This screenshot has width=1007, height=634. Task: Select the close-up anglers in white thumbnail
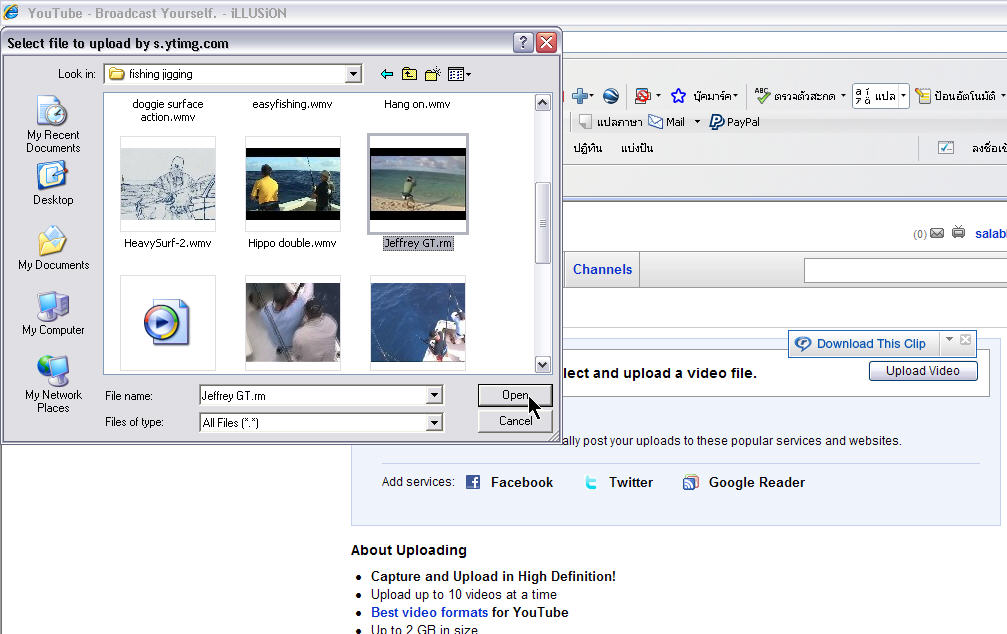point(293,322)
